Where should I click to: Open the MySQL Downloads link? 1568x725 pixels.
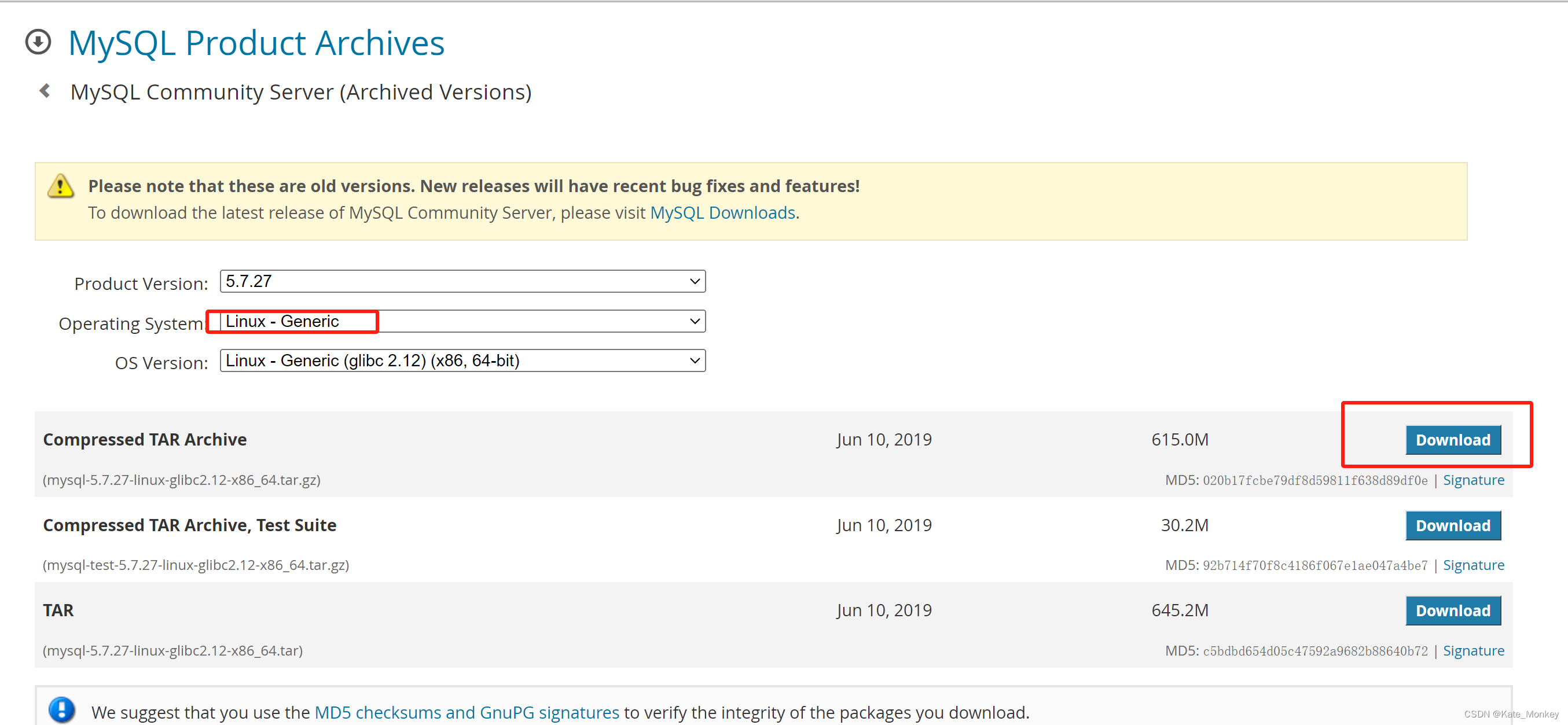pos(722,213)
